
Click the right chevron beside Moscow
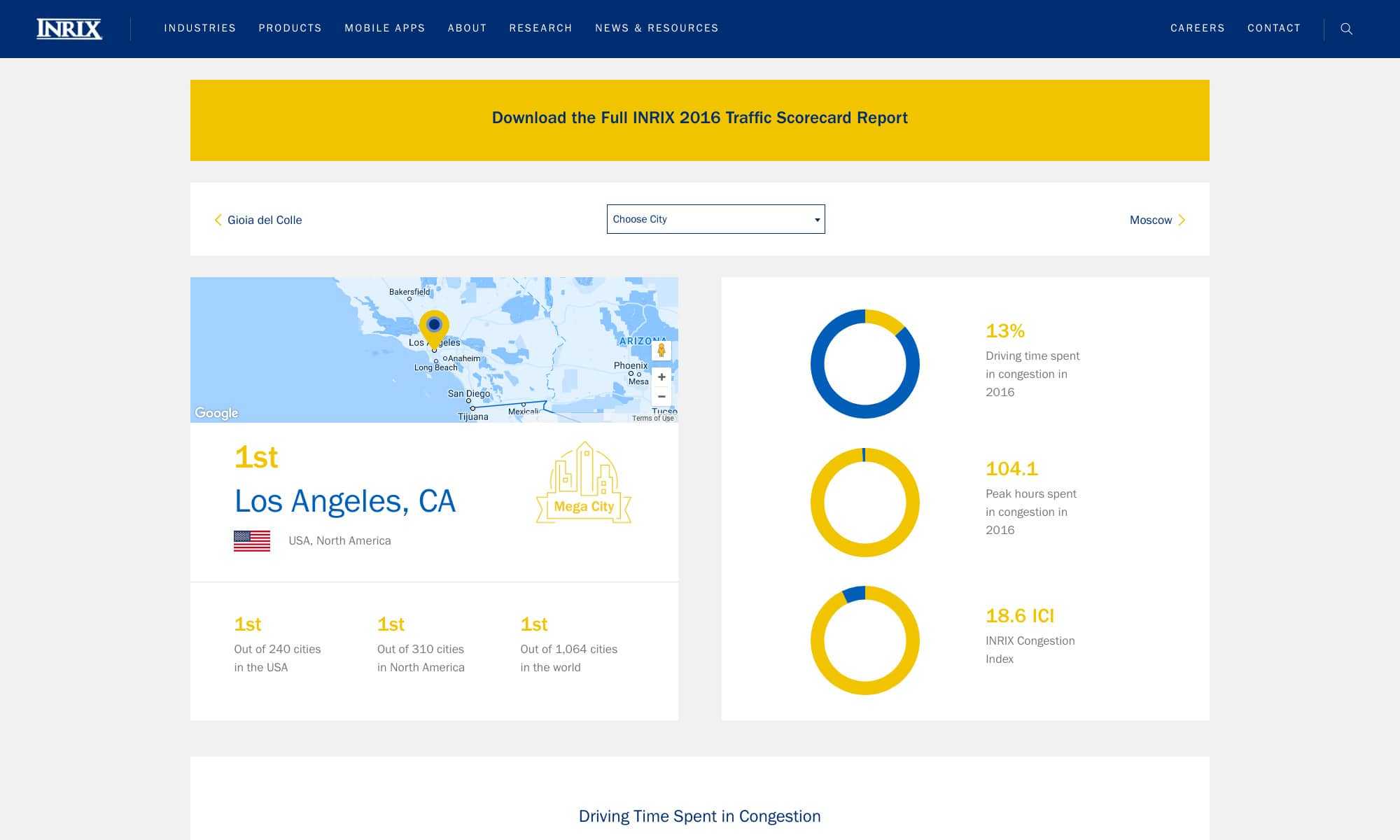pos(1182,220)
